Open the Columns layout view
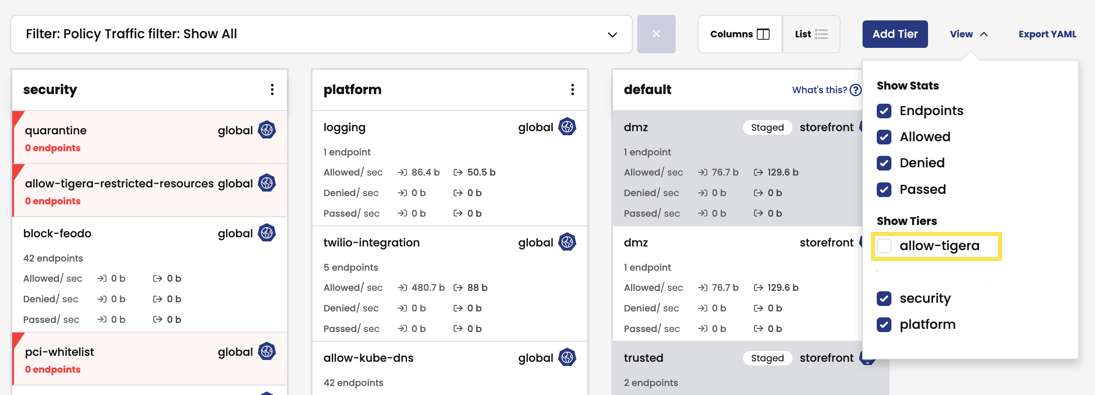The image size is (1095, 395). 740,34
